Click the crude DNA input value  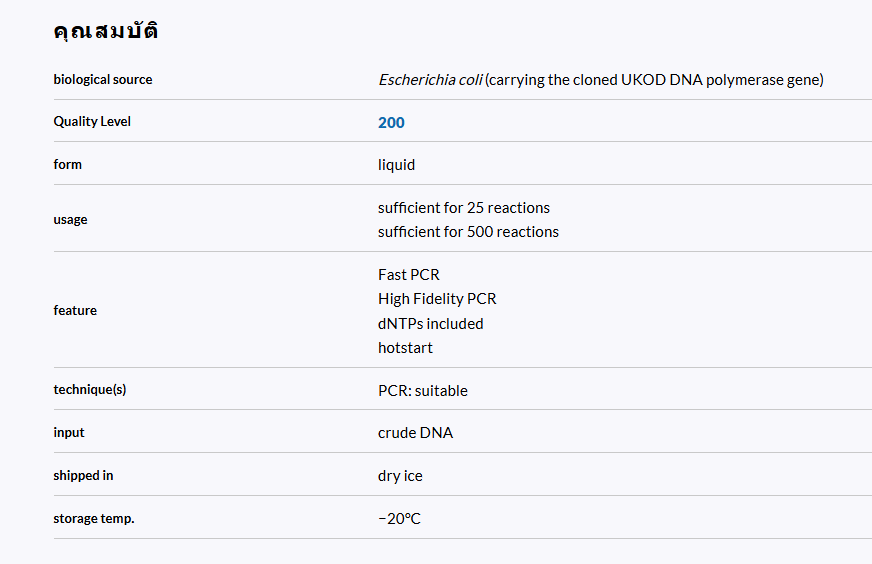point(415,433)
